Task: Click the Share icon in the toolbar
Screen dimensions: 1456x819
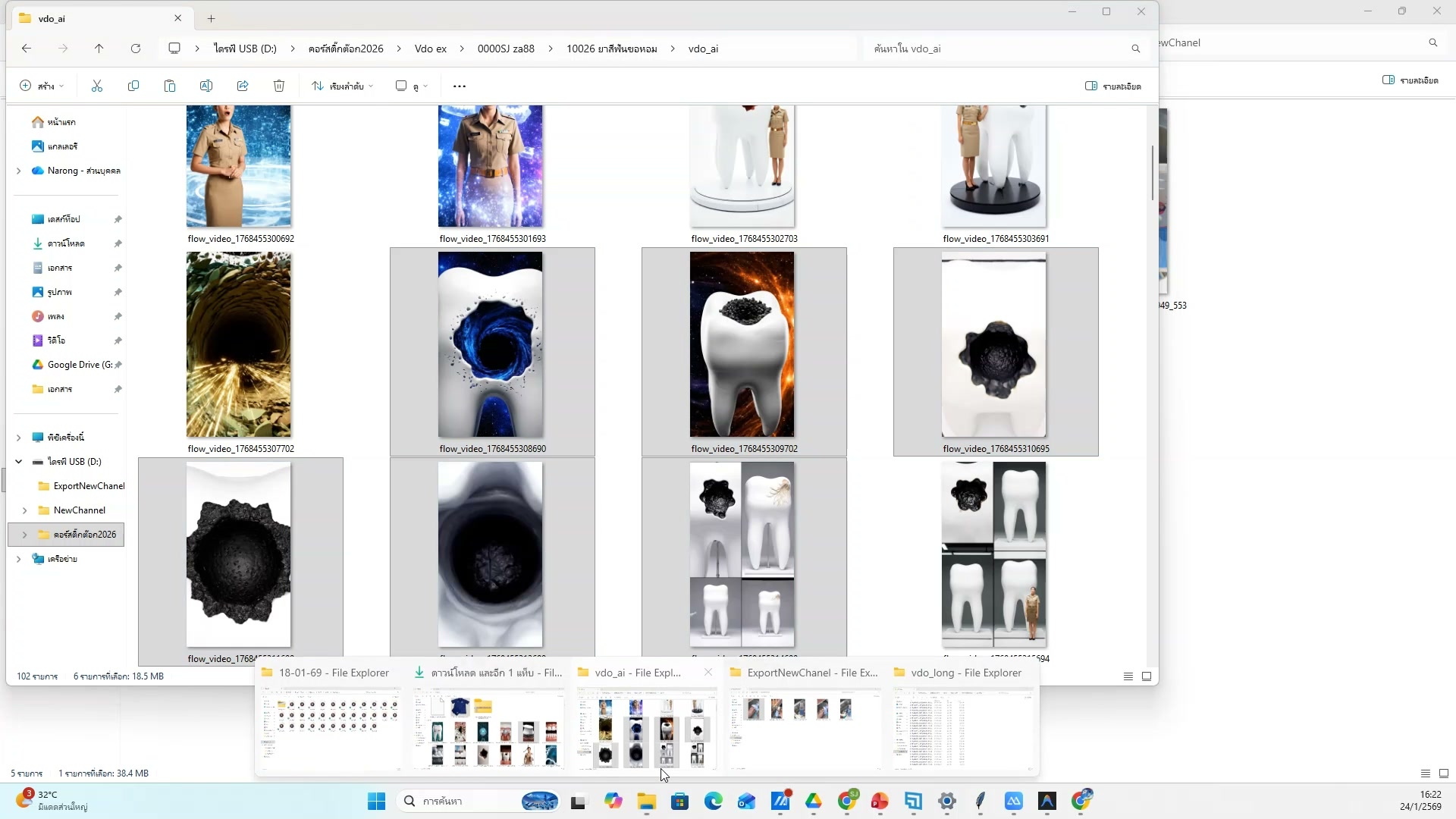Action: [x=242, y=86]
